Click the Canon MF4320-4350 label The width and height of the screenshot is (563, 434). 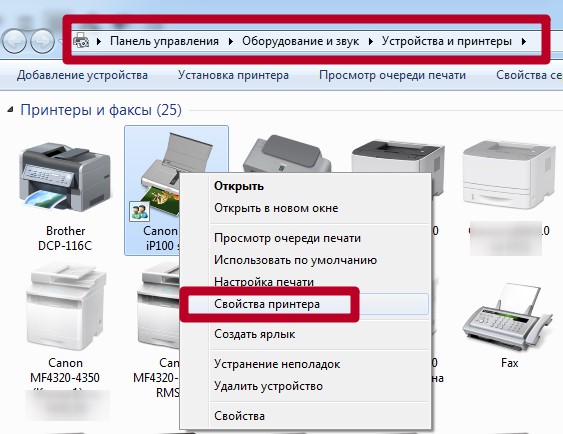[65, 370]
